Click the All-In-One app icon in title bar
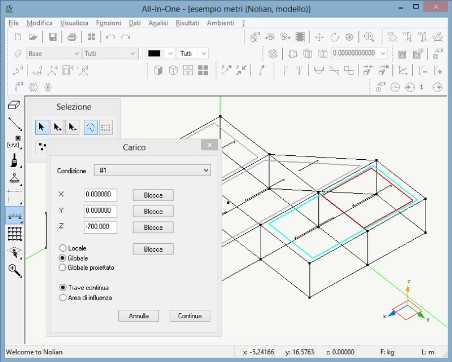The width and height of the screenshot is (452, 362). tap(10, 9)
